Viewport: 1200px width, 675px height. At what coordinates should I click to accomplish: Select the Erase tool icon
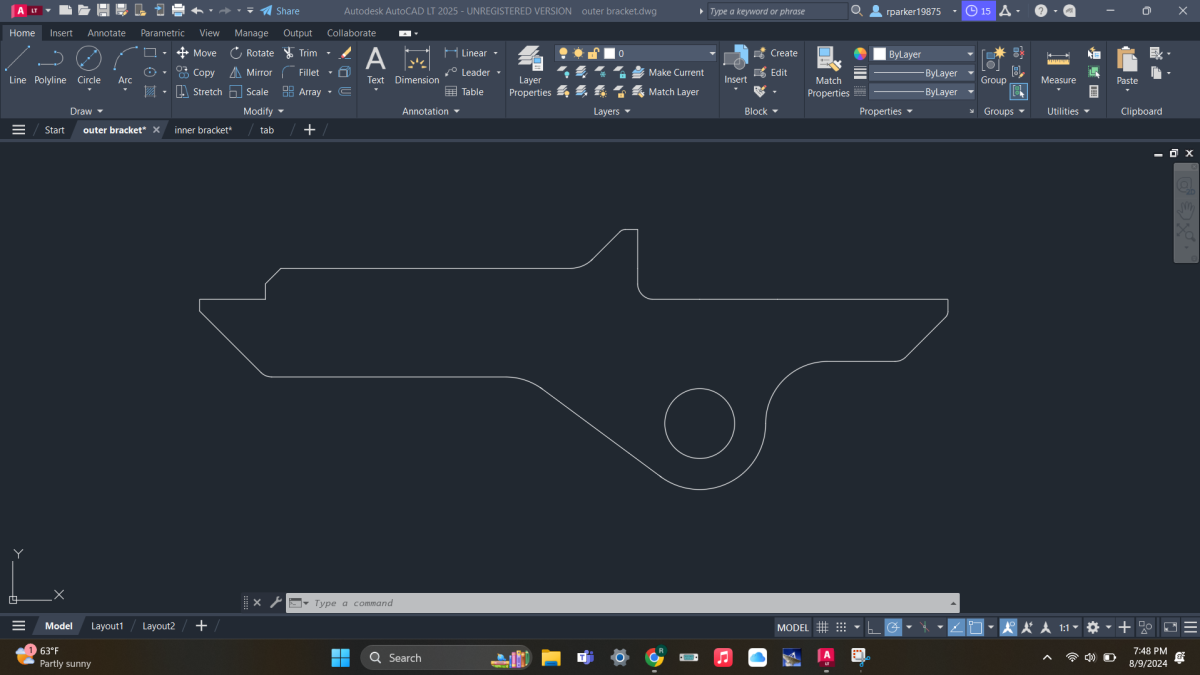345,53
